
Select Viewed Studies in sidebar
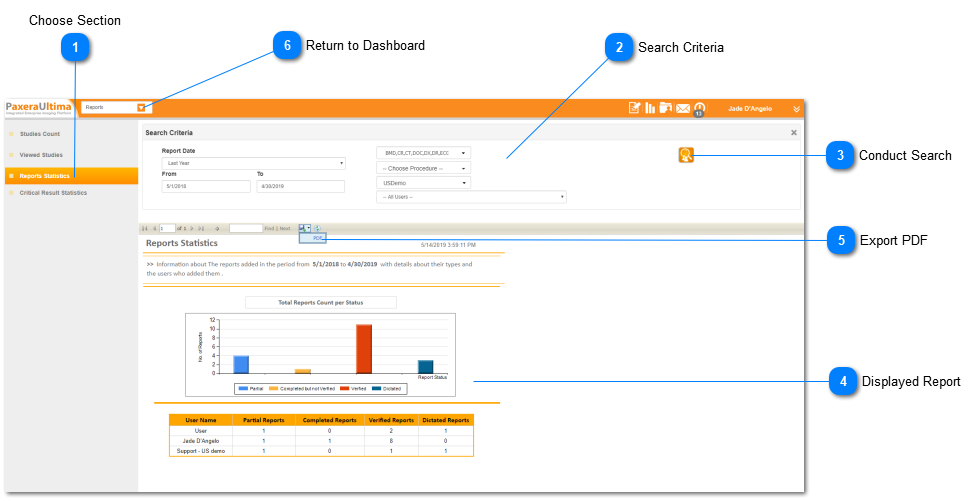tap(41, 155)
